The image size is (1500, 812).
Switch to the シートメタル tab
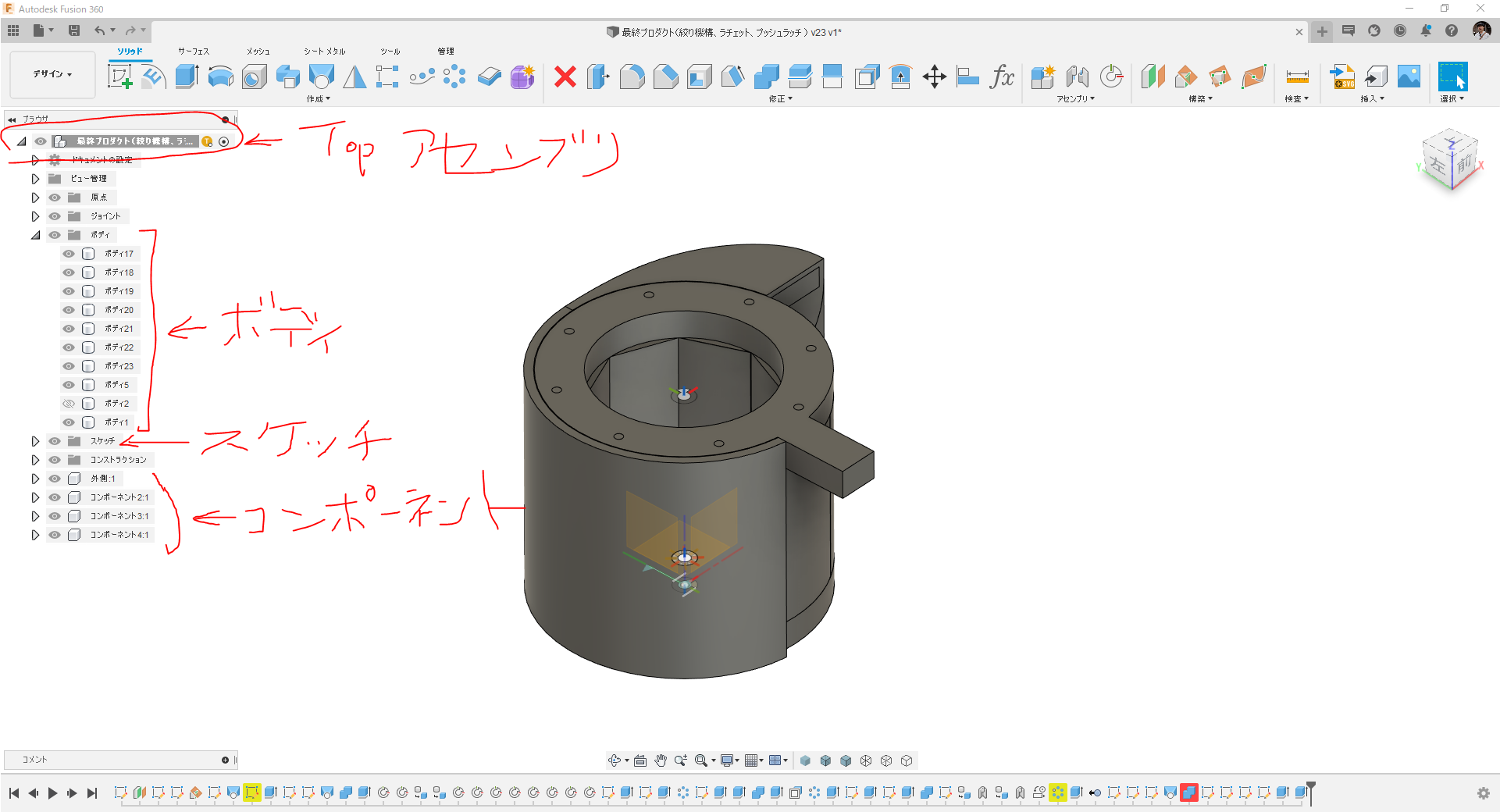[x=324, y=52]
